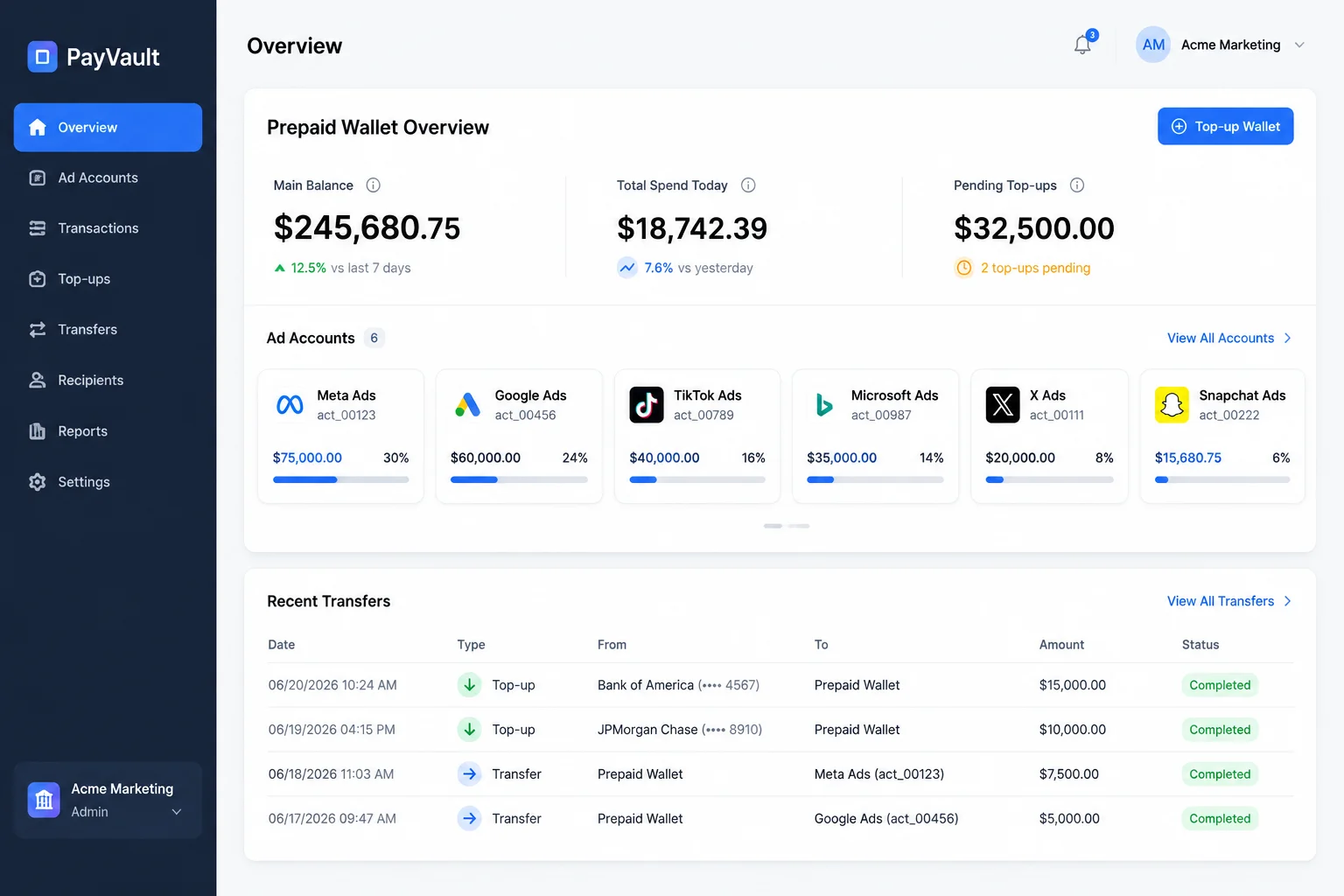Click the Date column header
Image resolution: width=1344 pixels, height=896 pixels.
click(x=282, y=645)
